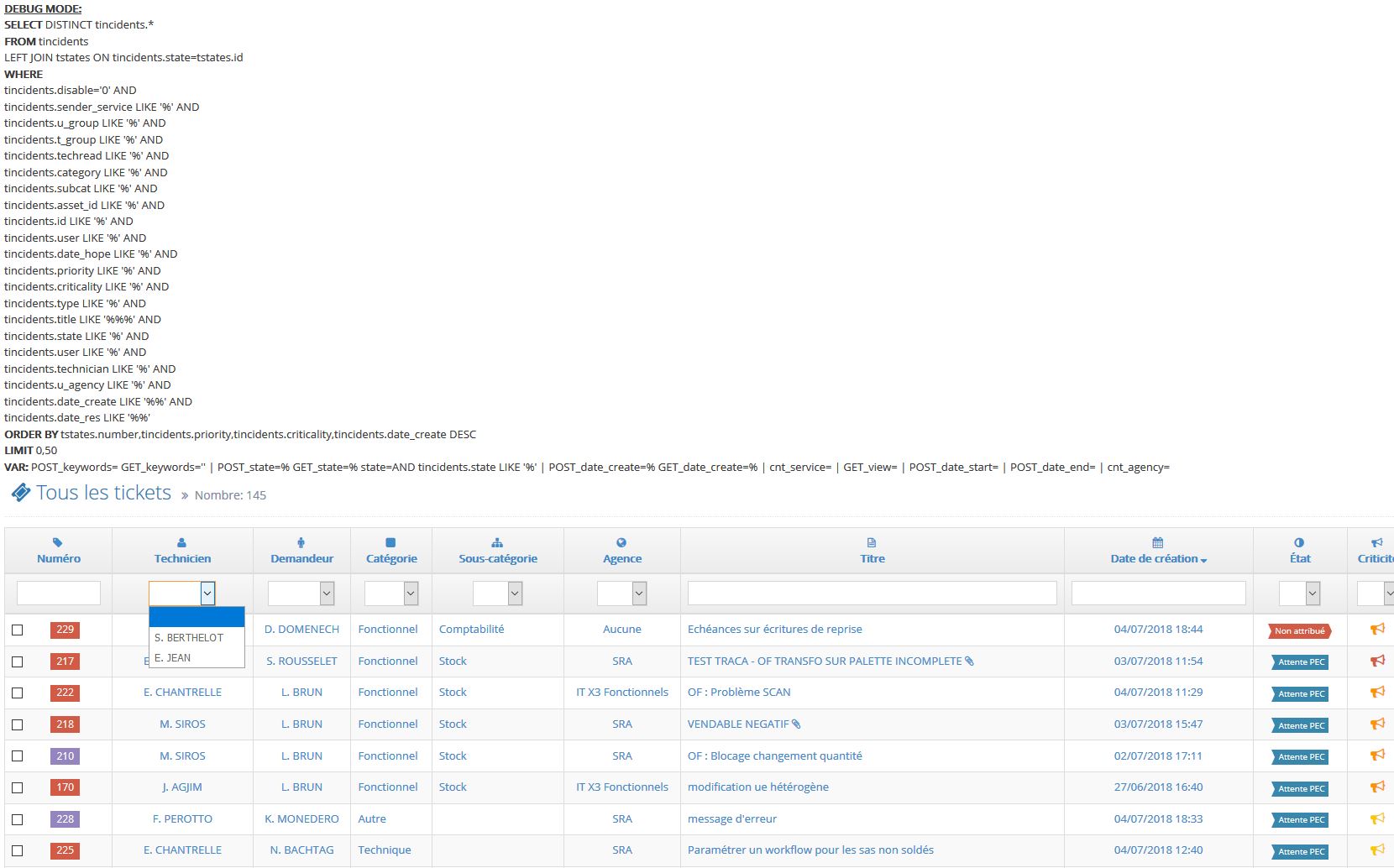Expand the Agence filter dropdown
The image size is (1394, 868).
click(x=622, y=593)
